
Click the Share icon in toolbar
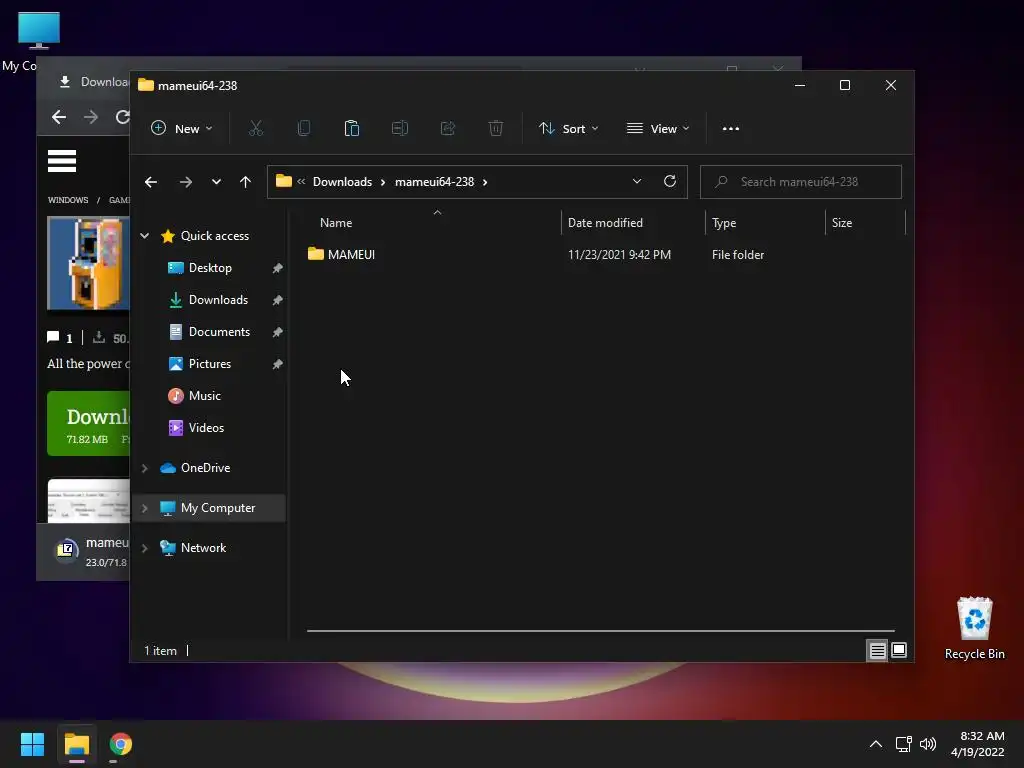tap(447, 129)
